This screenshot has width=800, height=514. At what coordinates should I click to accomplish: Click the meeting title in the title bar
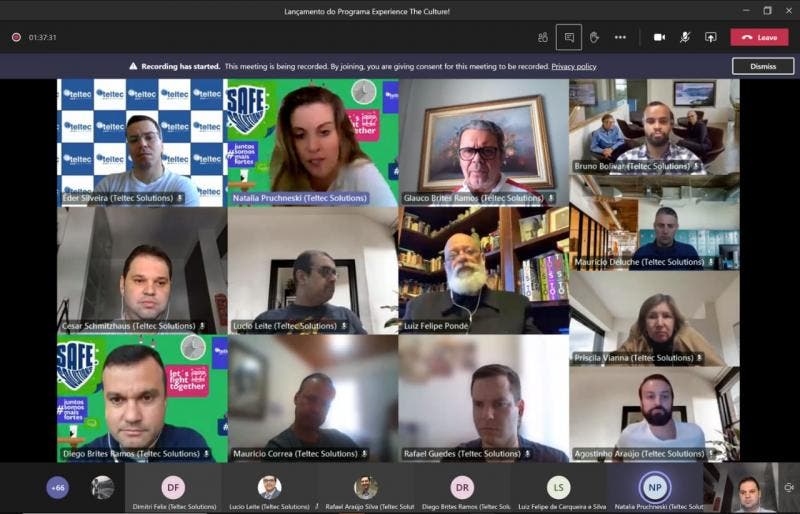[x=367, y=11]
